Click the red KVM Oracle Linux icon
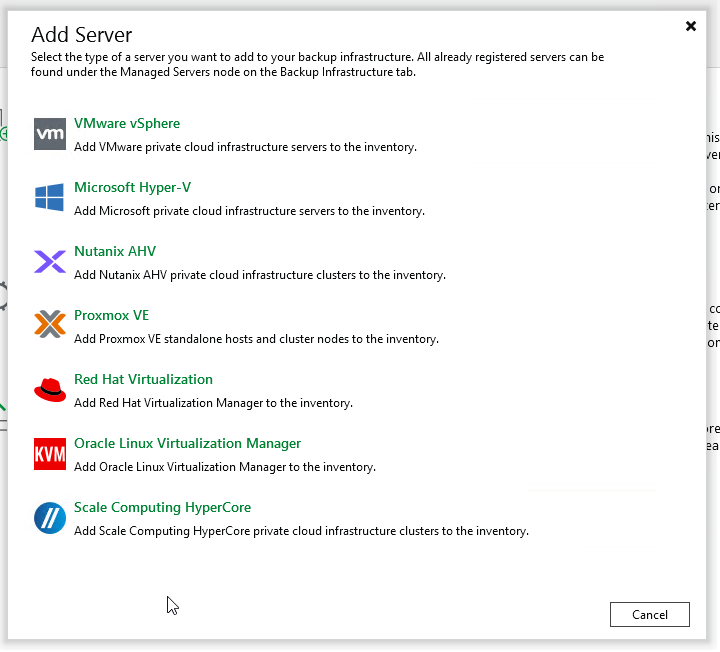 click(50, 454)
